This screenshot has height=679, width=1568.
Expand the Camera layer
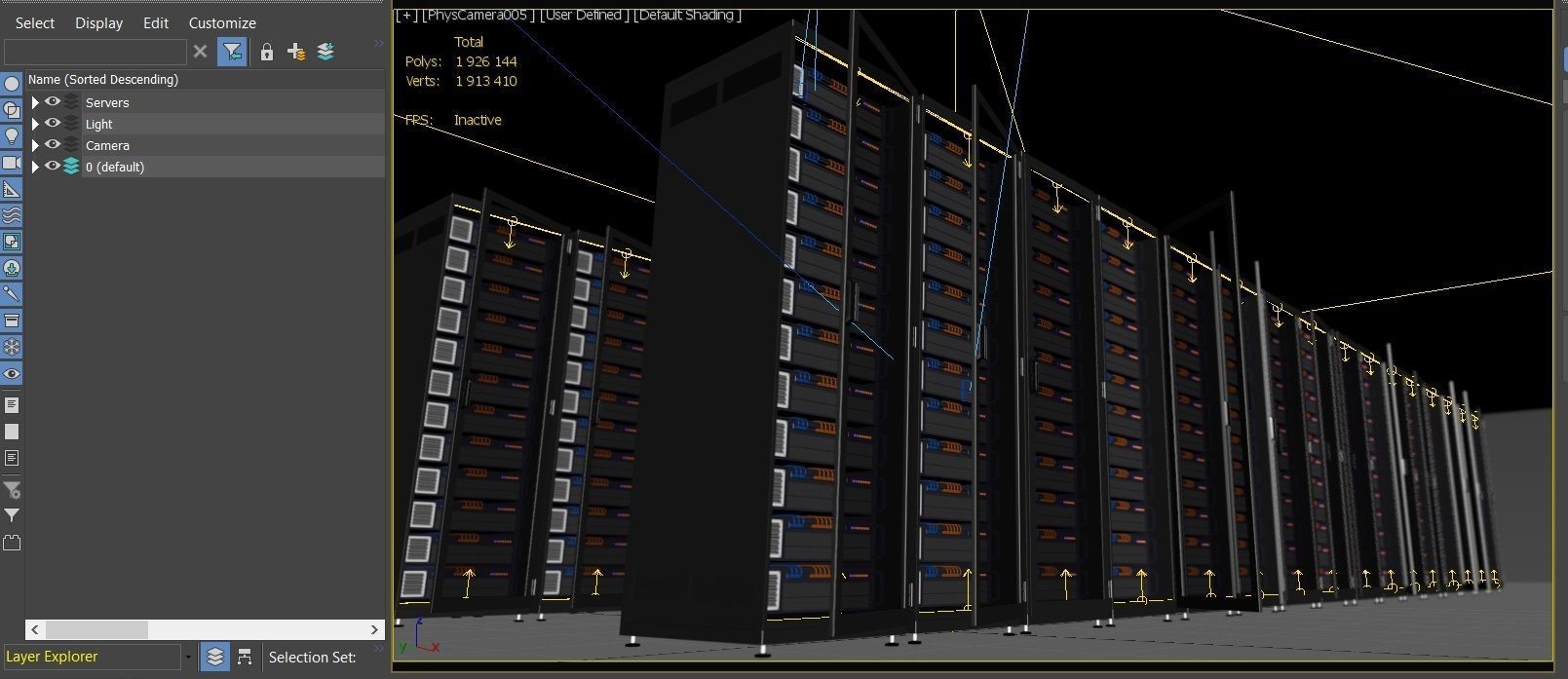35,145
